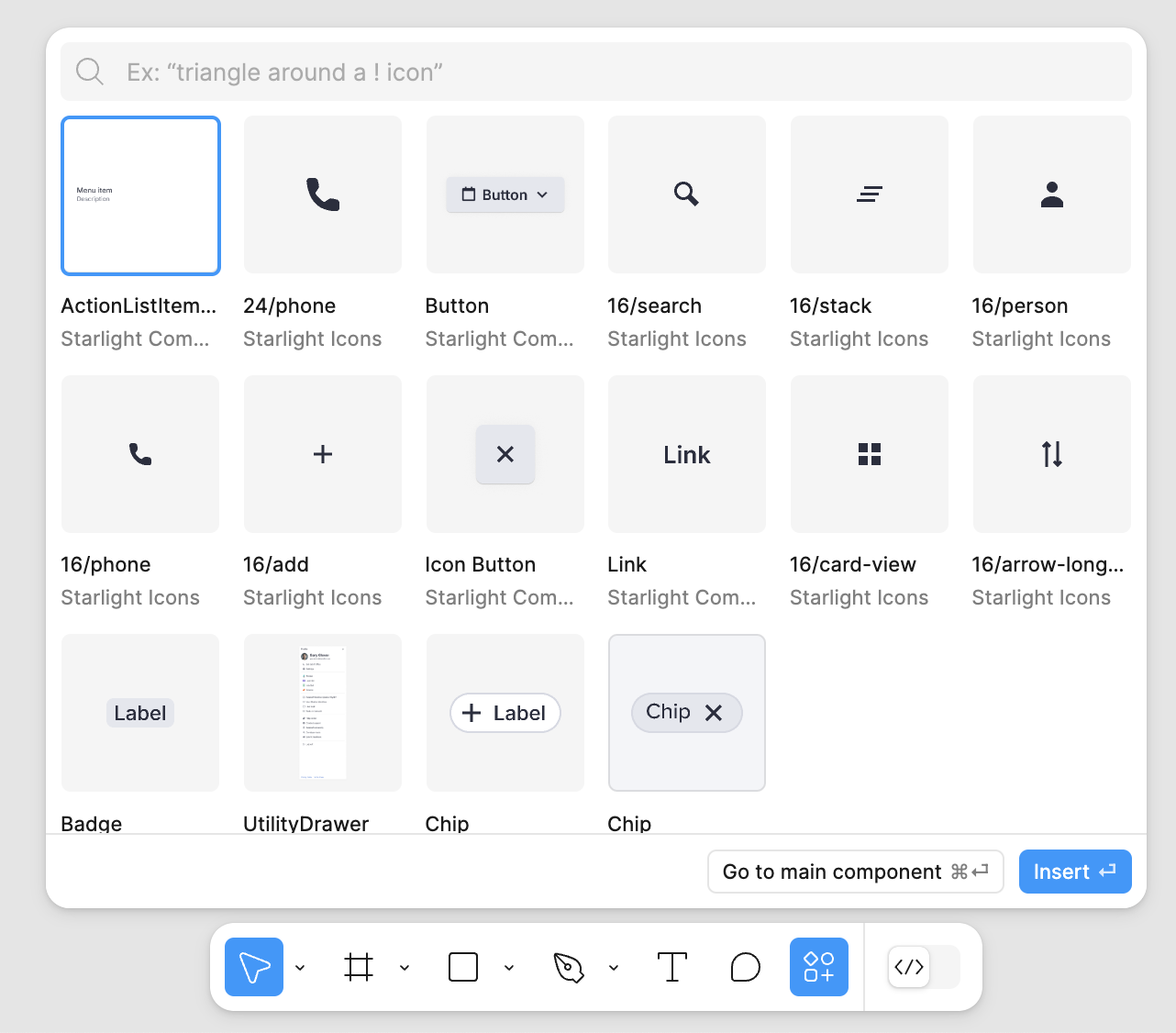Expand the Frame tool dropdown arrow
1176x1033 pixels.
click(x=405, y=967)
